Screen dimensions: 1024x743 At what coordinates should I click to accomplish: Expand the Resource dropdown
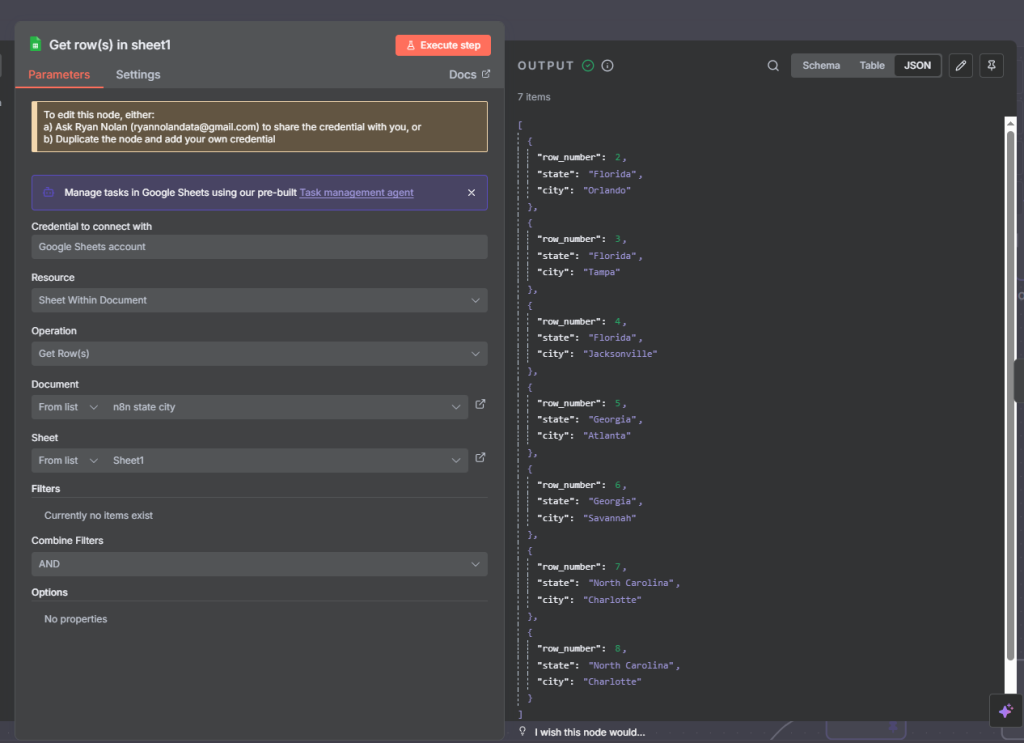pyautogui.click(x=259, y=300)
